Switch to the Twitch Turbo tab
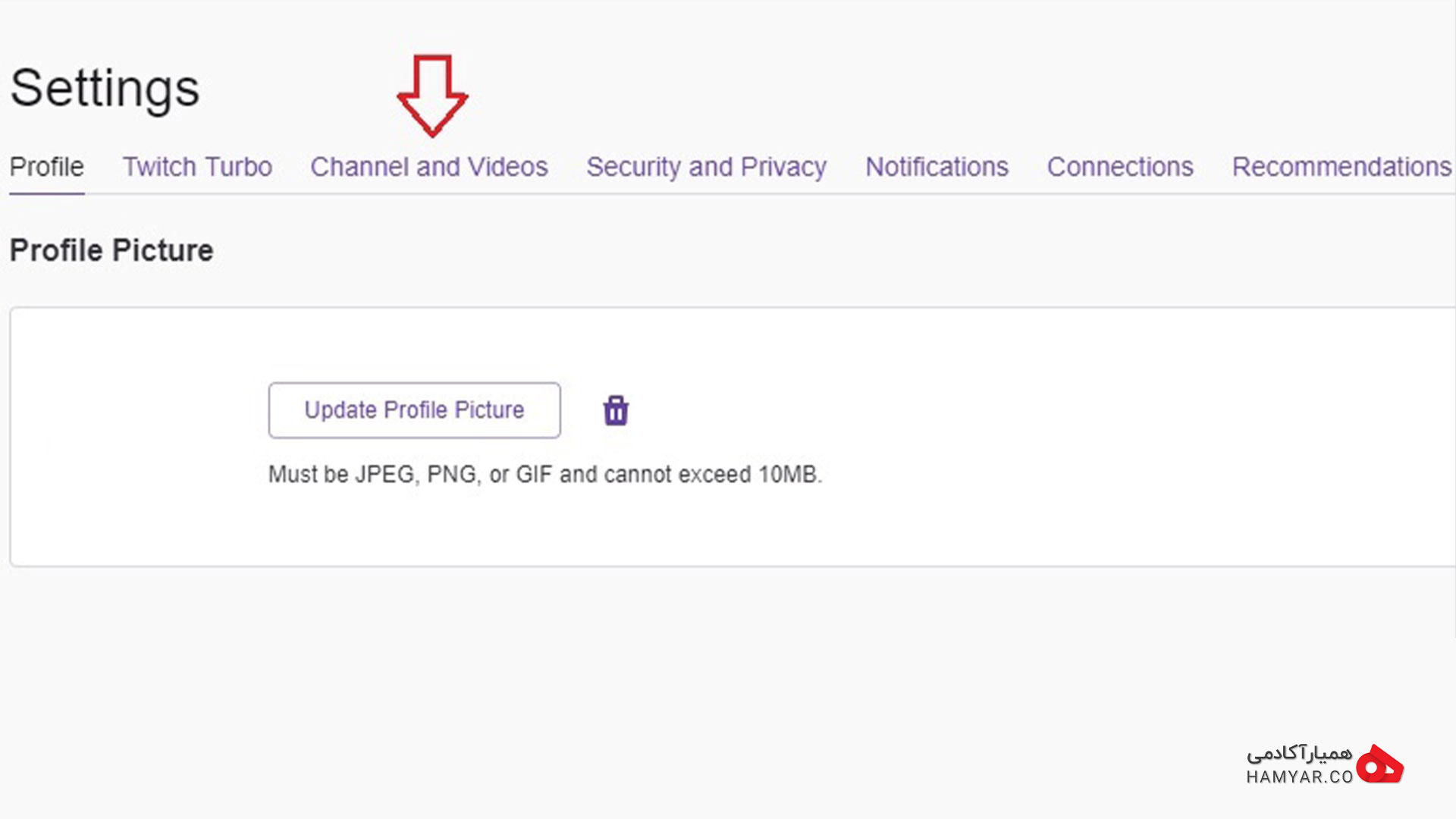This screenshot has width=1456, height=819. pyautogui.click(x=197, y=167)
